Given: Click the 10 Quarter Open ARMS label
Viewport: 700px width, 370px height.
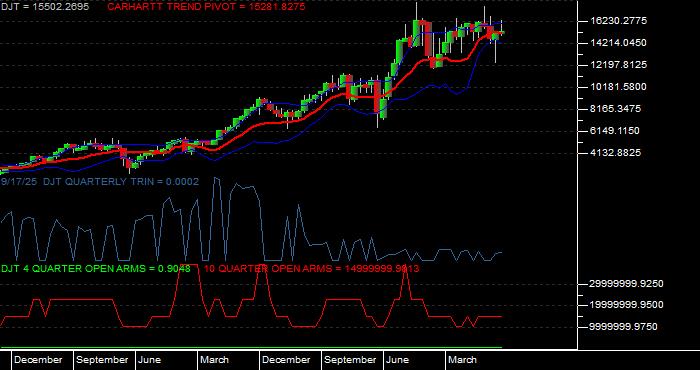Looking at the screenshot, I should point(311,269).
